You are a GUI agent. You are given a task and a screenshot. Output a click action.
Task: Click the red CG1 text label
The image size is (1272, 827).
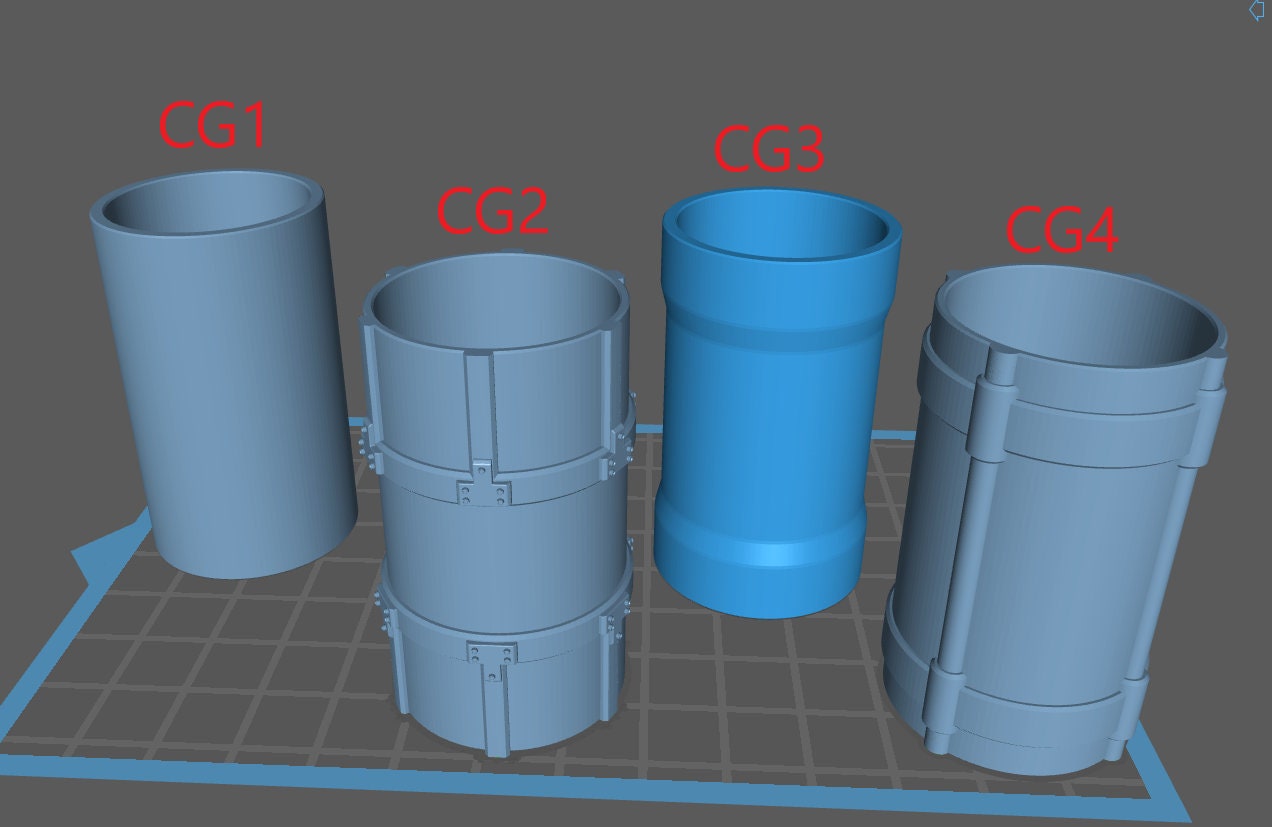[x=213, y=127]
